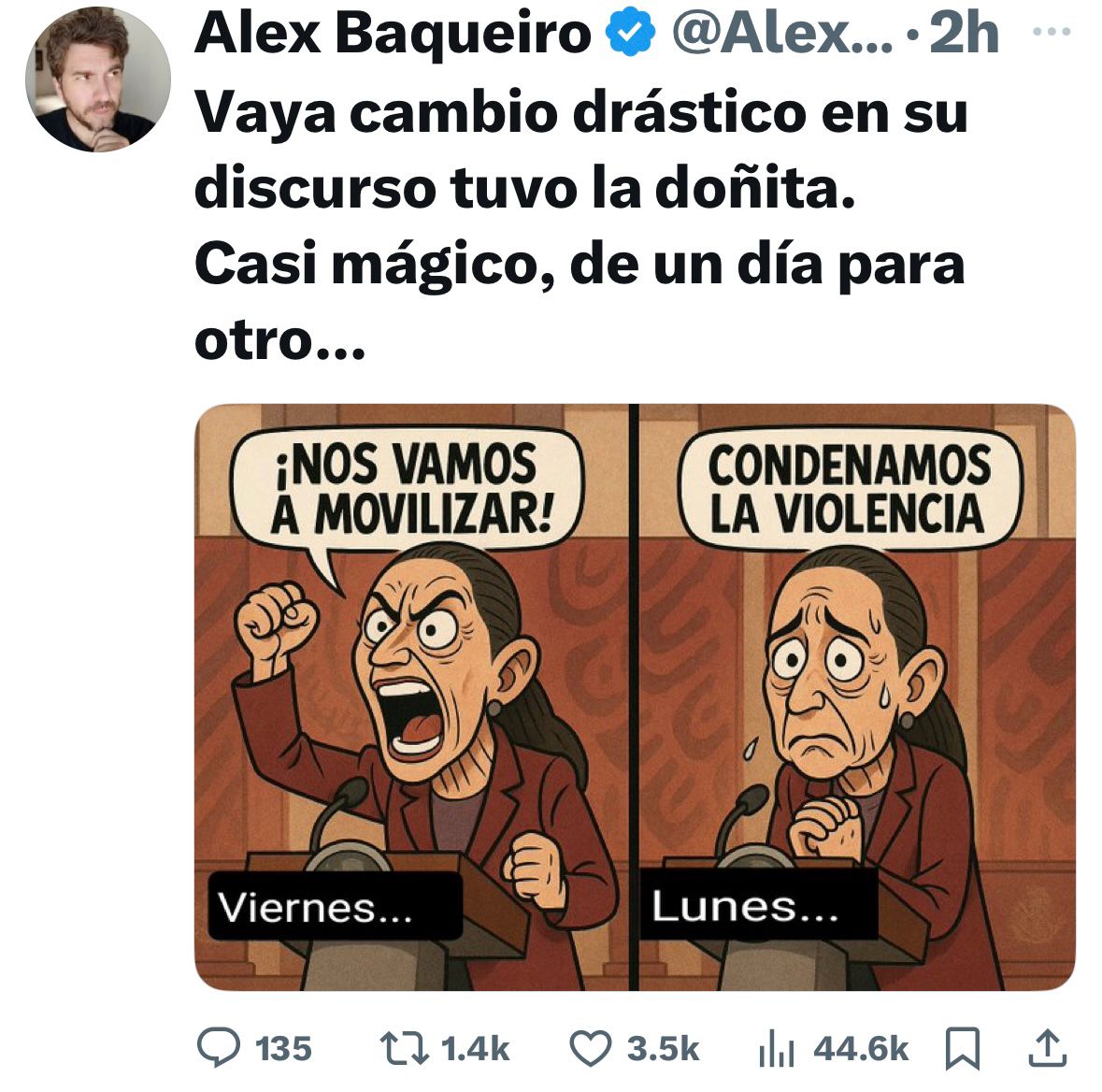Click the 3.5k likes count

(x=663, y=1048)
